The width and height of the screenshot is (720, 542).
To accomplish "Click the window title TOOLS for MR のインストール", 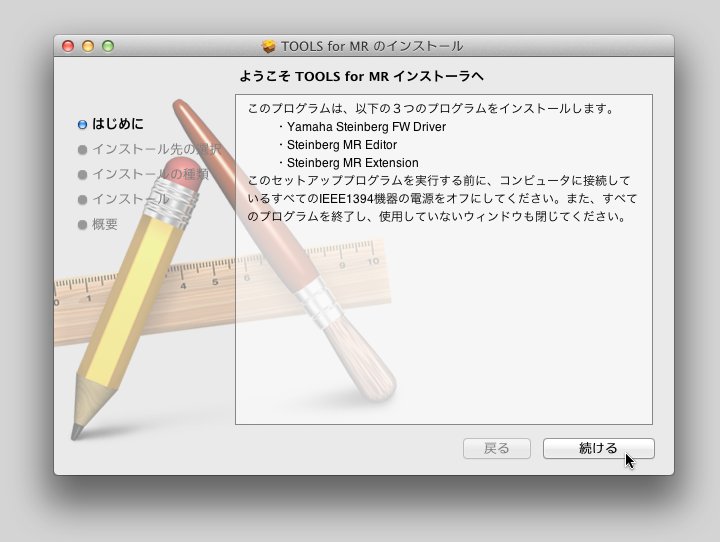I will [372, 46].
